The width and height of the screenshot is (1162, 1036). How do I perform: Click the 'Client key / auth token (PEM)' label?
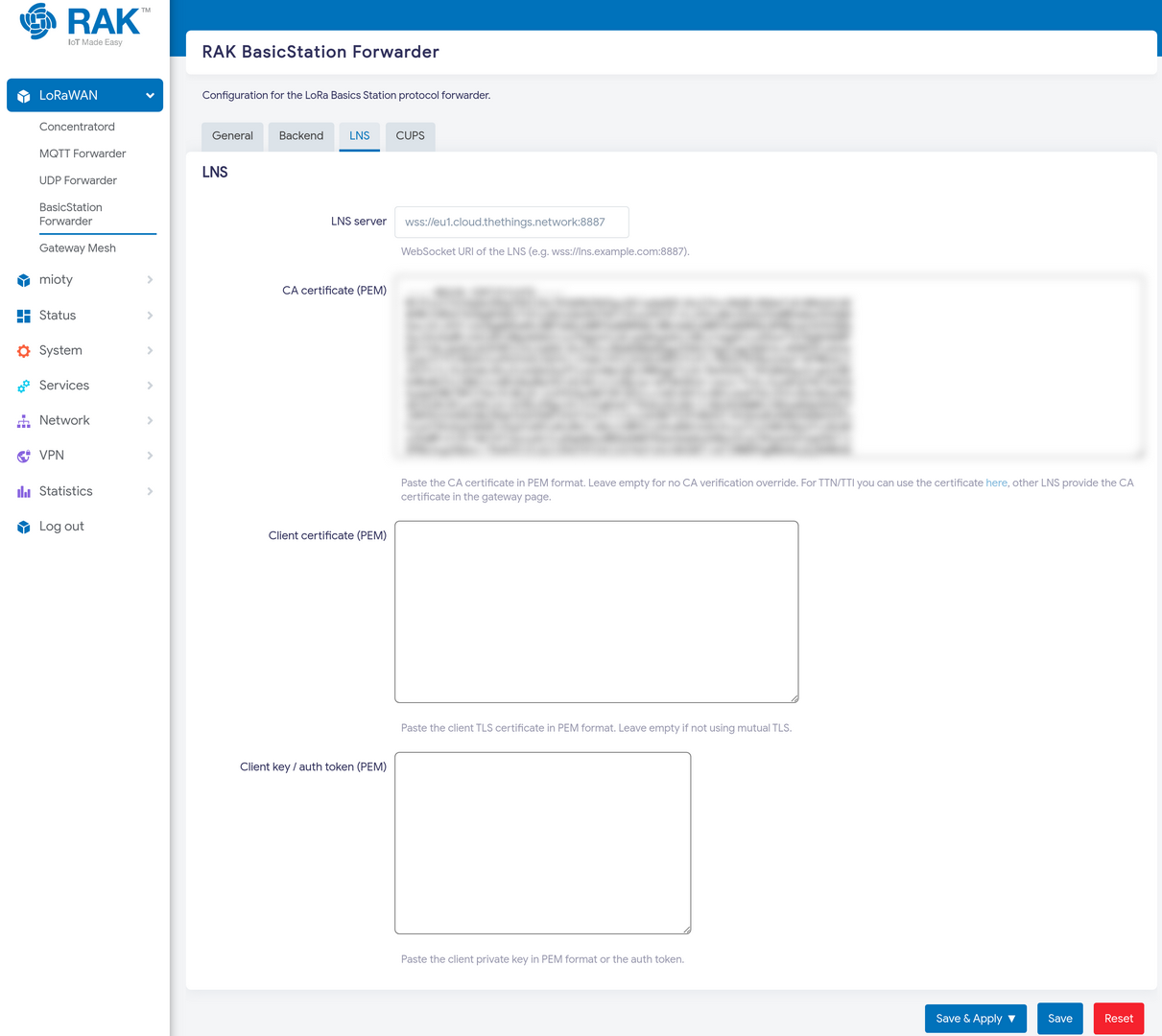[x=314, y=767]
